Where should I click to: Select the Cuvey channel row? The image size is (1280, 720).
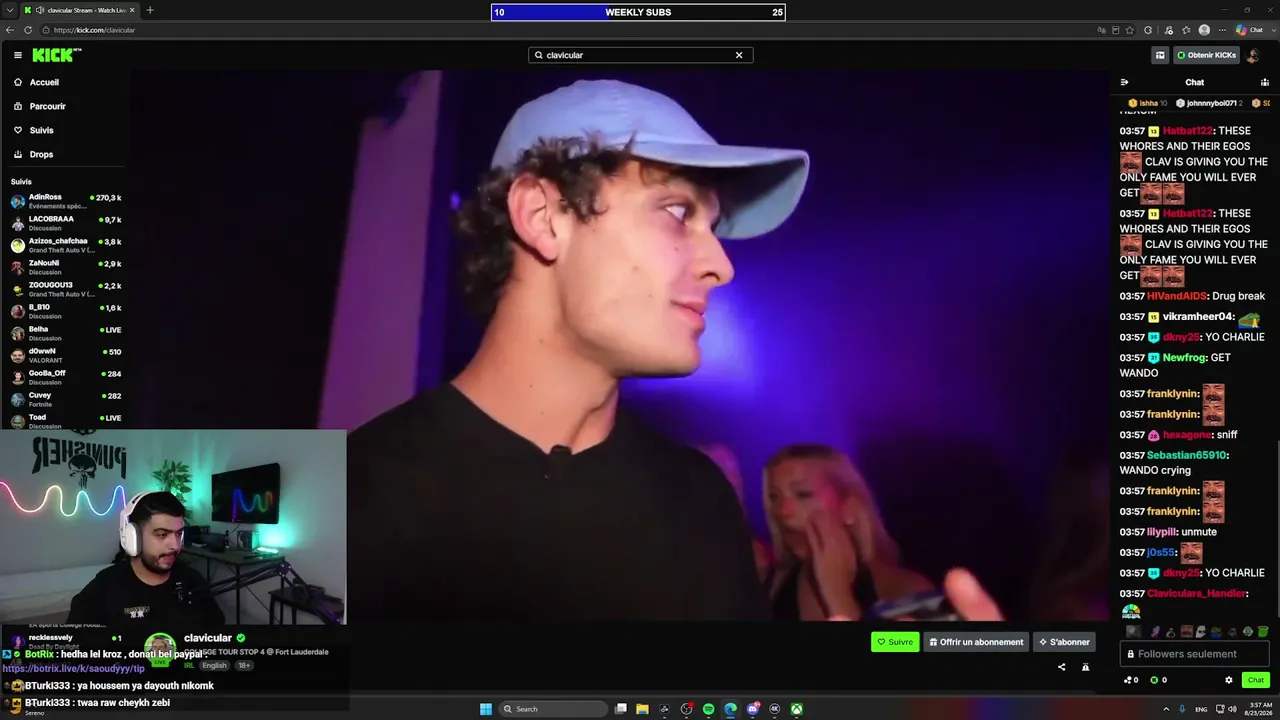(66, 399)
